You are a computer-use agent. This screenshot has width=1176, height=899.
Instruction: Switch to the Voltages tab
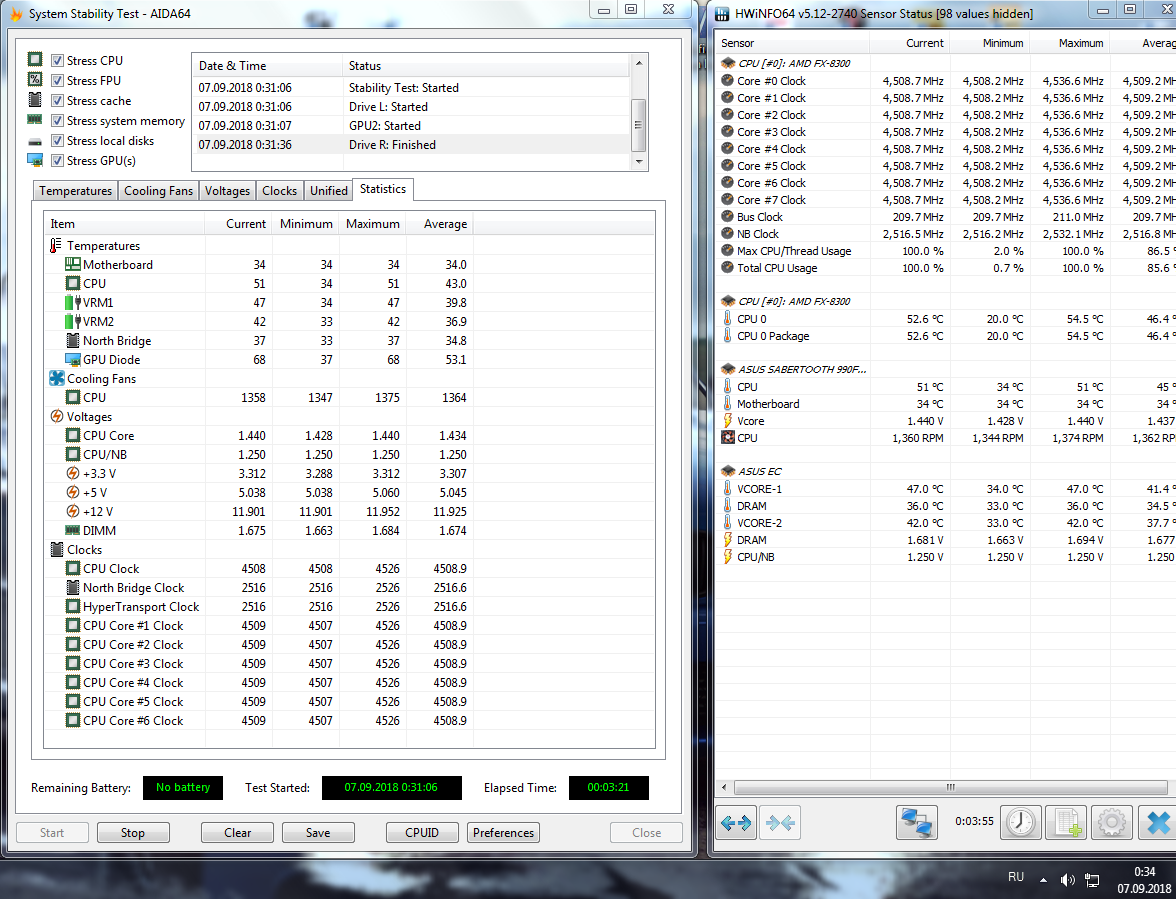point(227,190)
